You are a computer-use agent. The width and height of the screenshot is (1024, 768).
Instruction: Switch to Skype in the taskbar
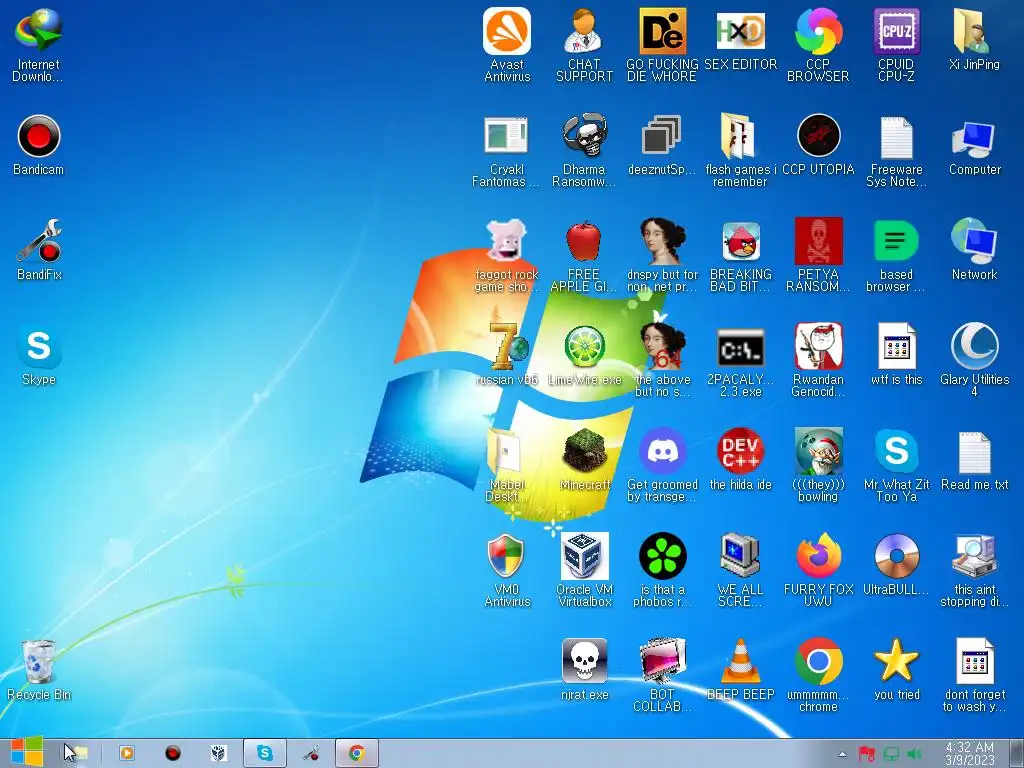tap(264, 753)
